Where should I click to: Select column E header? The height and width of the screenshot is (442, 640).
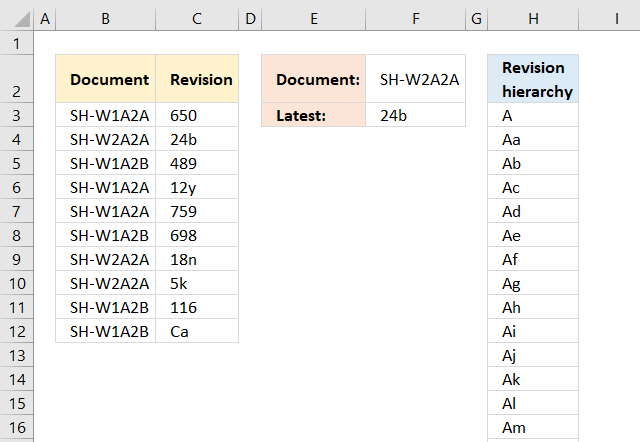[x=313, y=19]
